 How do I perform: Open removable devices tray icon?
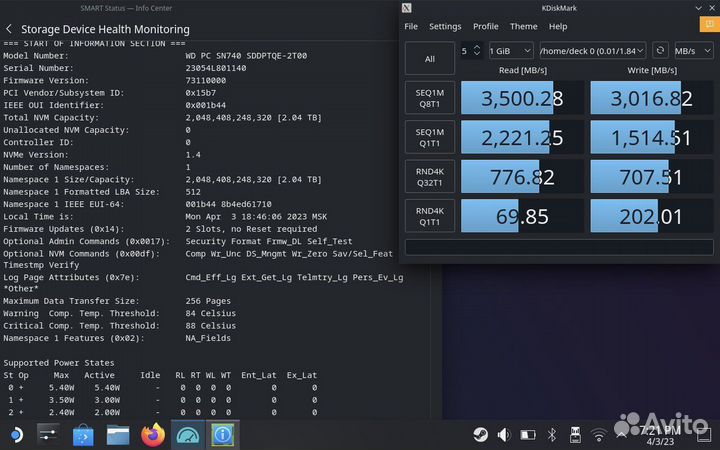coord(575,434)
